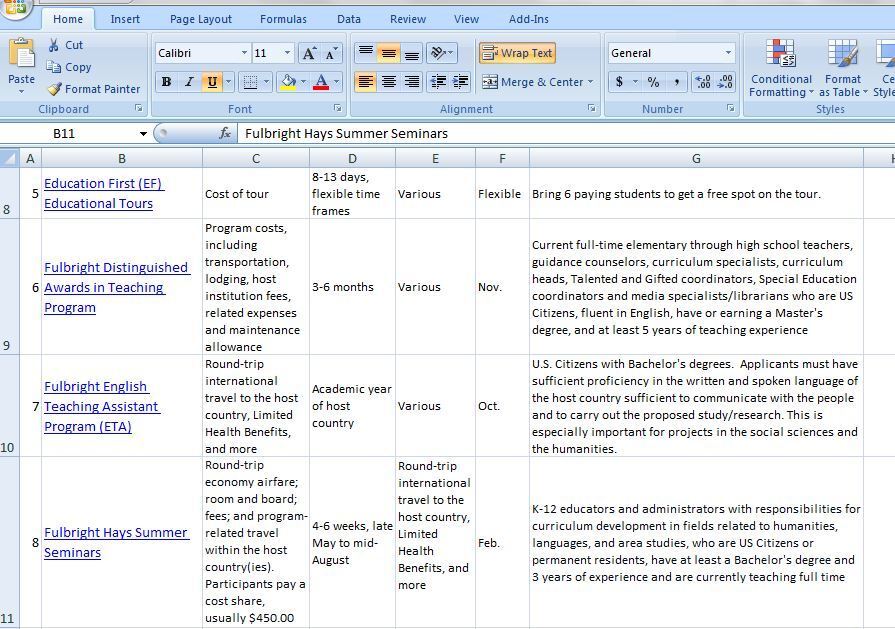Apply cell borders icon
The image size is (895, 629).
pyautogui.click(x=250, y=82)
